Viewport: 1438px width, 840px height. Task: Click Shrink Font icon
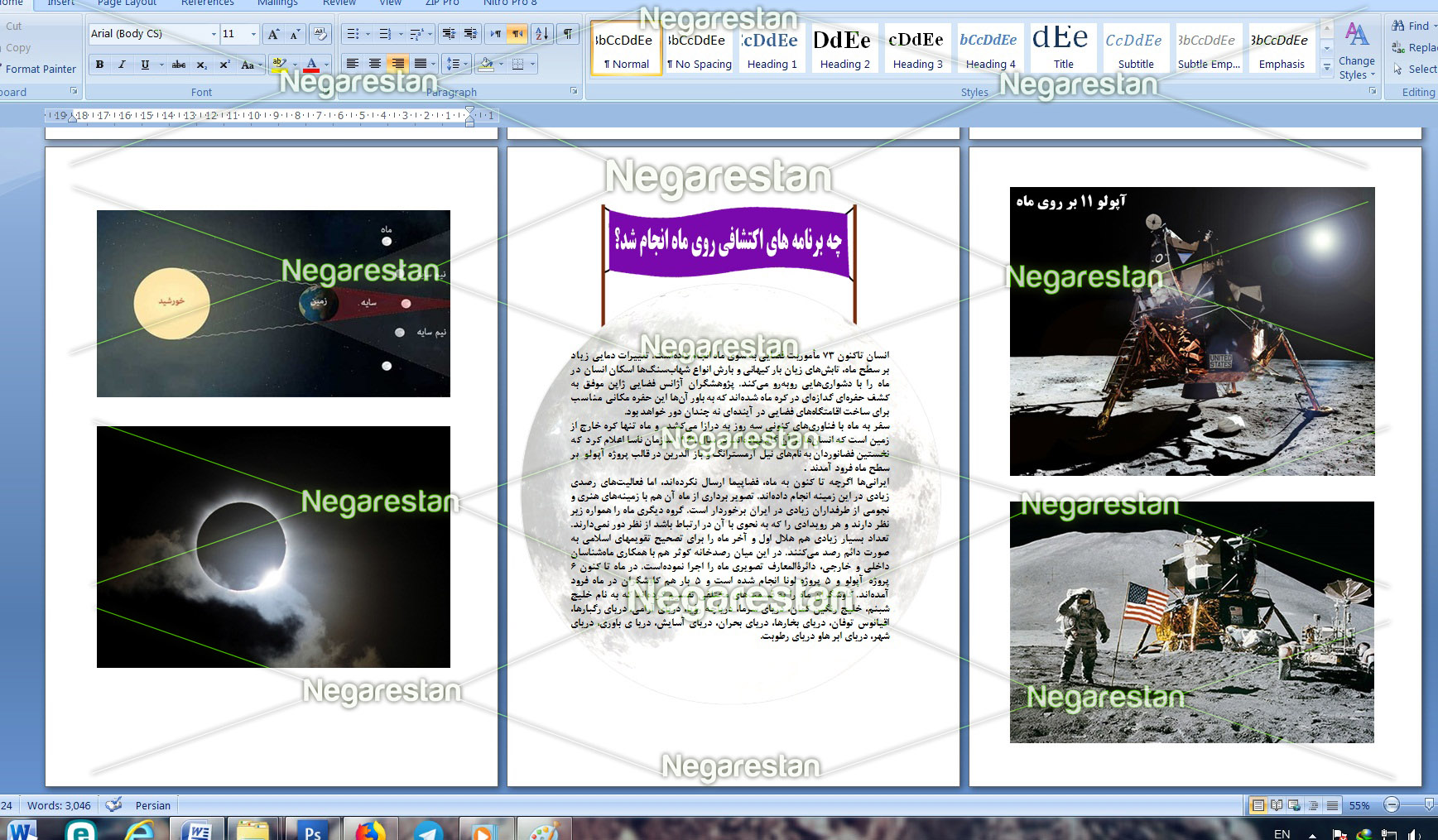point(295,34)
